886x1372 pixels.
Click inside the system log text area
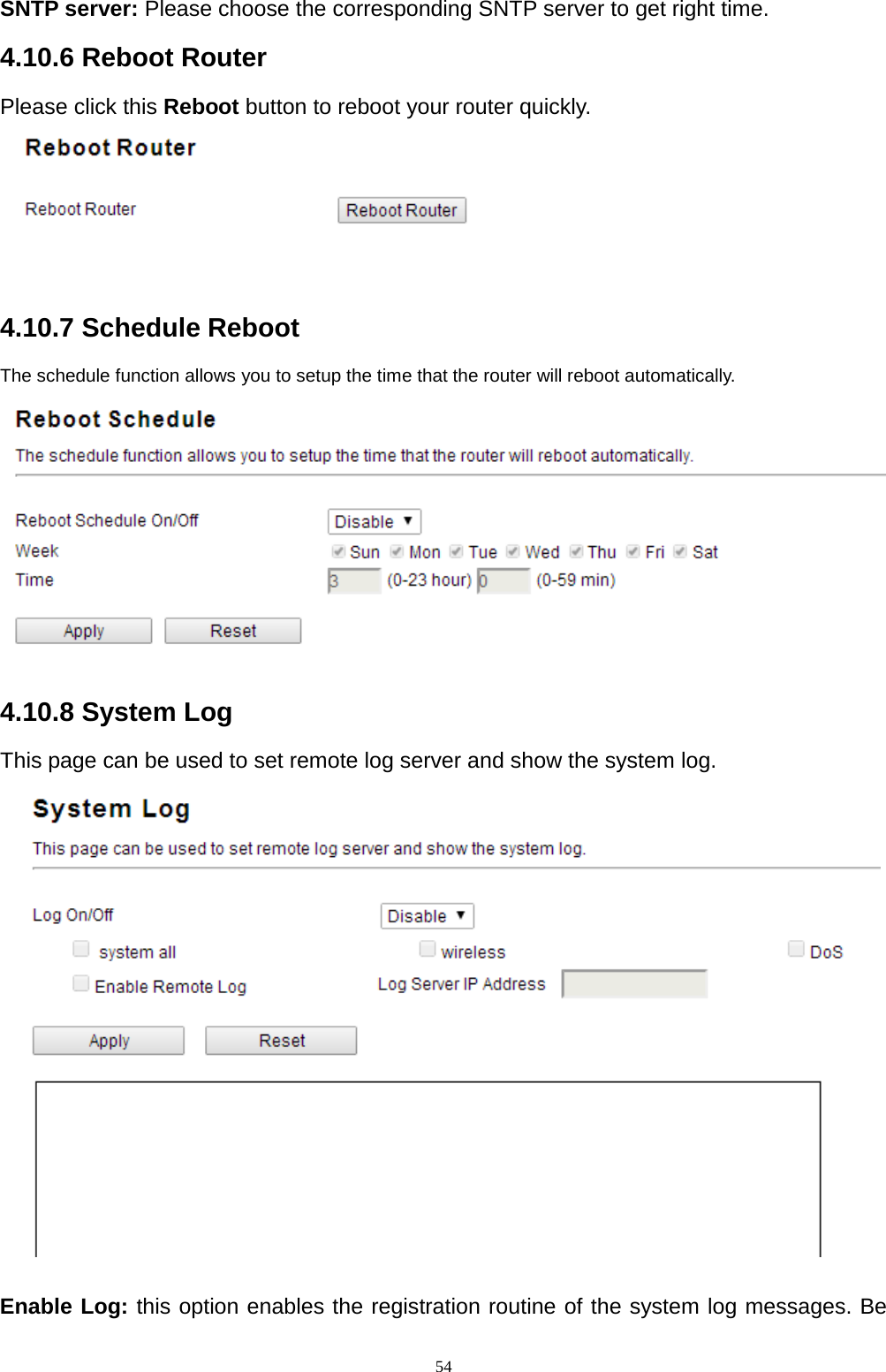428,1169
